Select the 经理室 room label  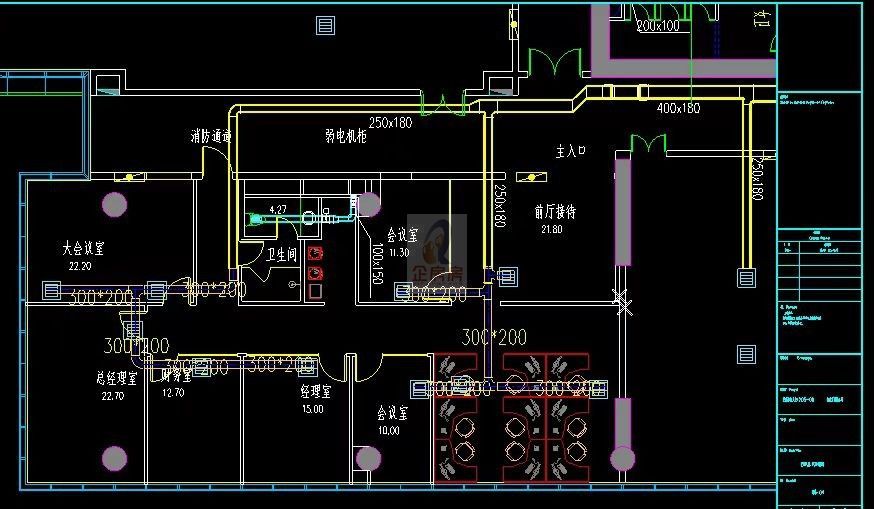[315, 392]
